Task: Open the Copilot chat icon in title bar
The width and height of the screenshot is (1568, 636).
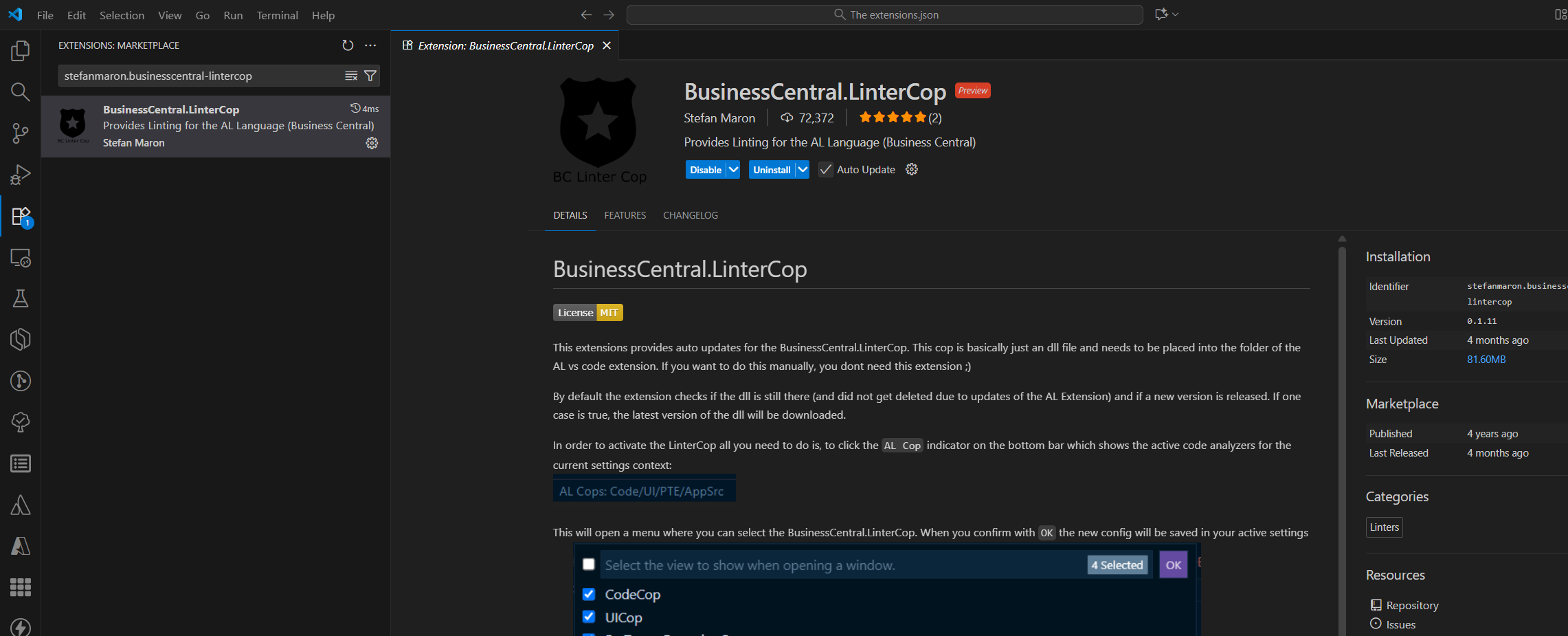Action: (1162, 14)
